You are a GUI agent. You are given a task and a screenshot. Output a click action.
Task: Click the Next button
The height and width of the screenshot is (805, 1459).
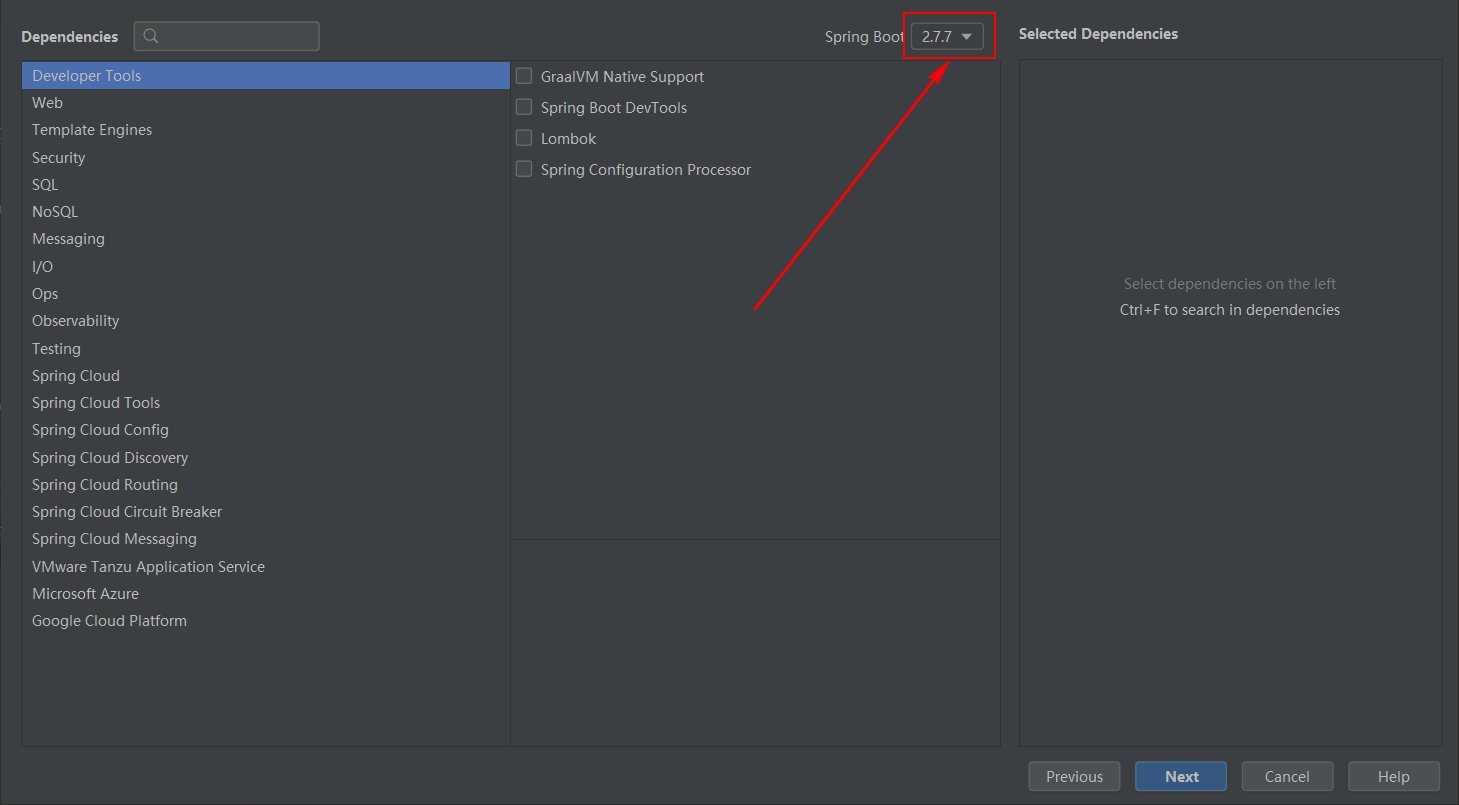1181,777
